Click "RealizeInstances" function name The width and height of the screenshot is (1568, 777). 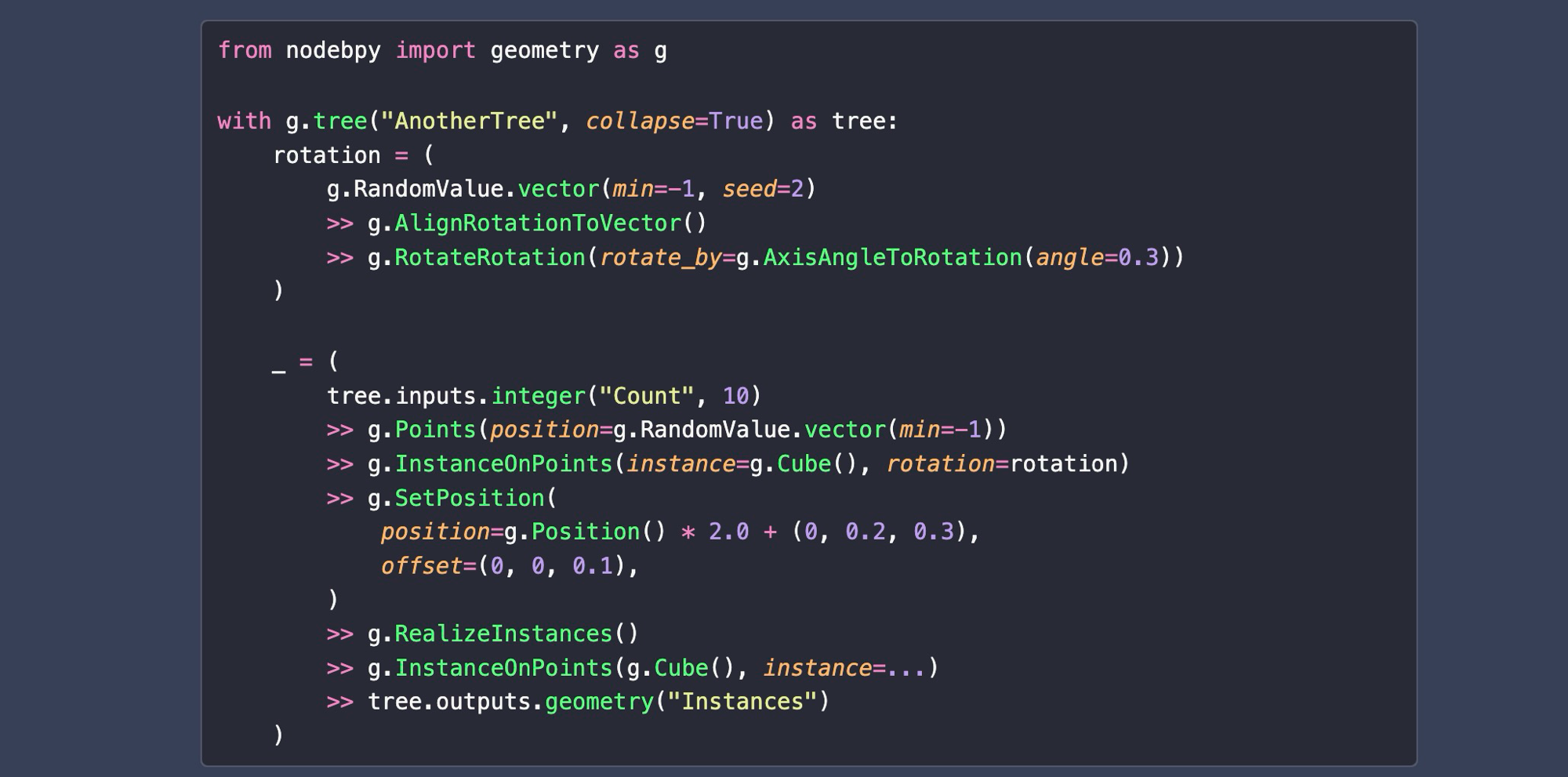click(x=503, y=634)
